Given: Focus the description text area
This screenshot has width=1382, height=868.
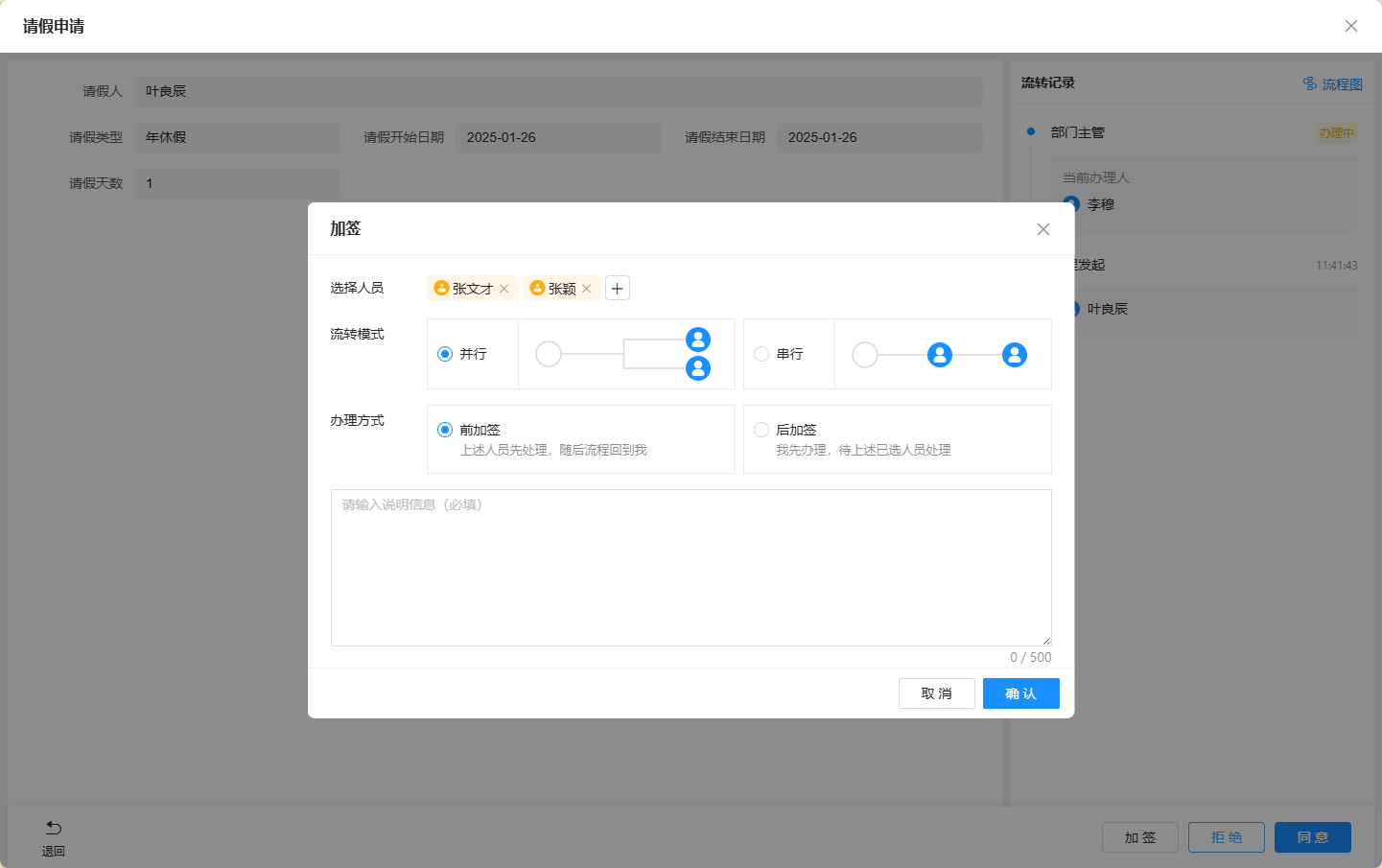Looking at the screenshot, I should [691, 568].
